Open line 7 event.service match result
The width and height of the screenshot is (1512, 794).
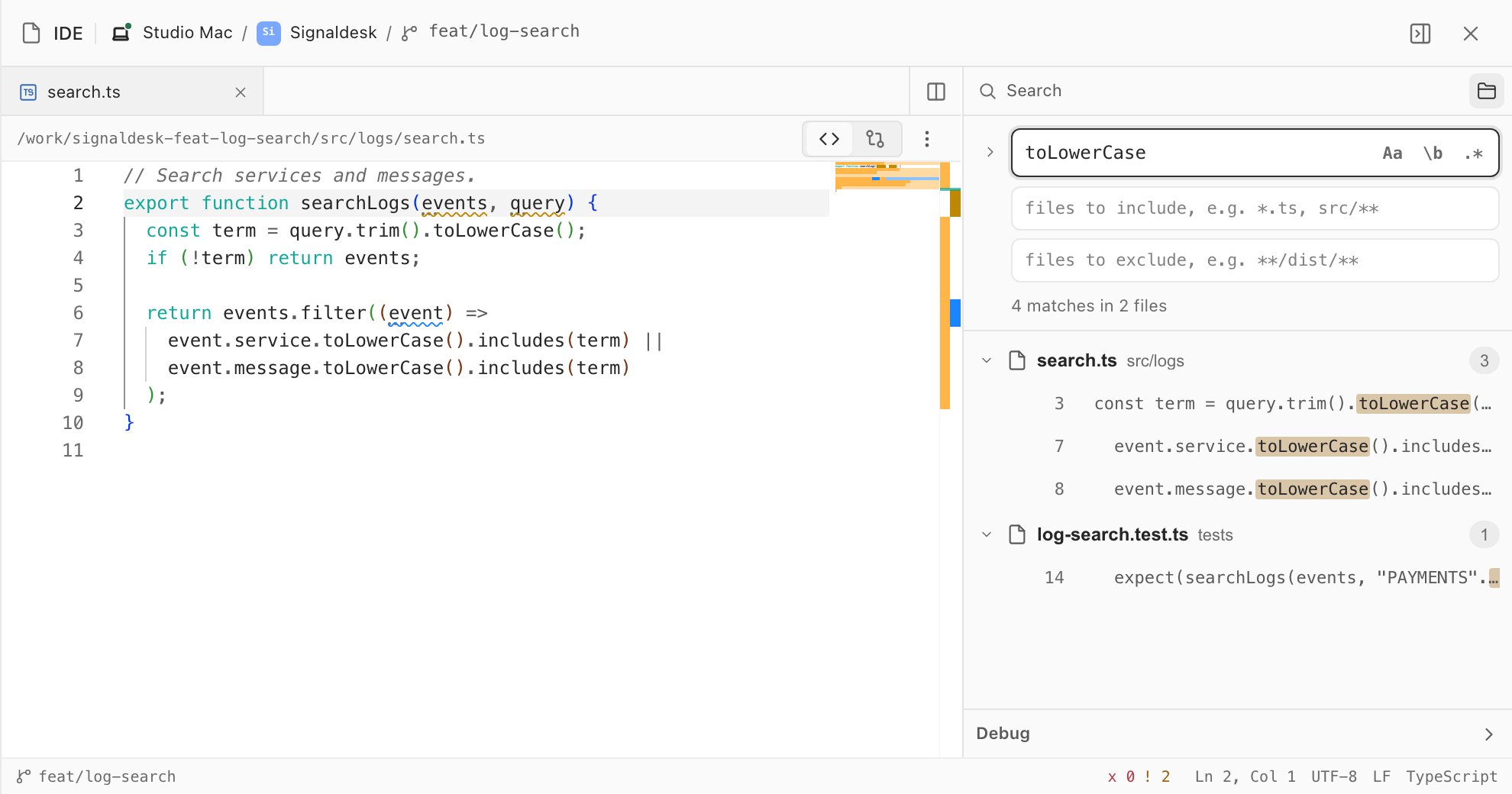(1237, 446)
